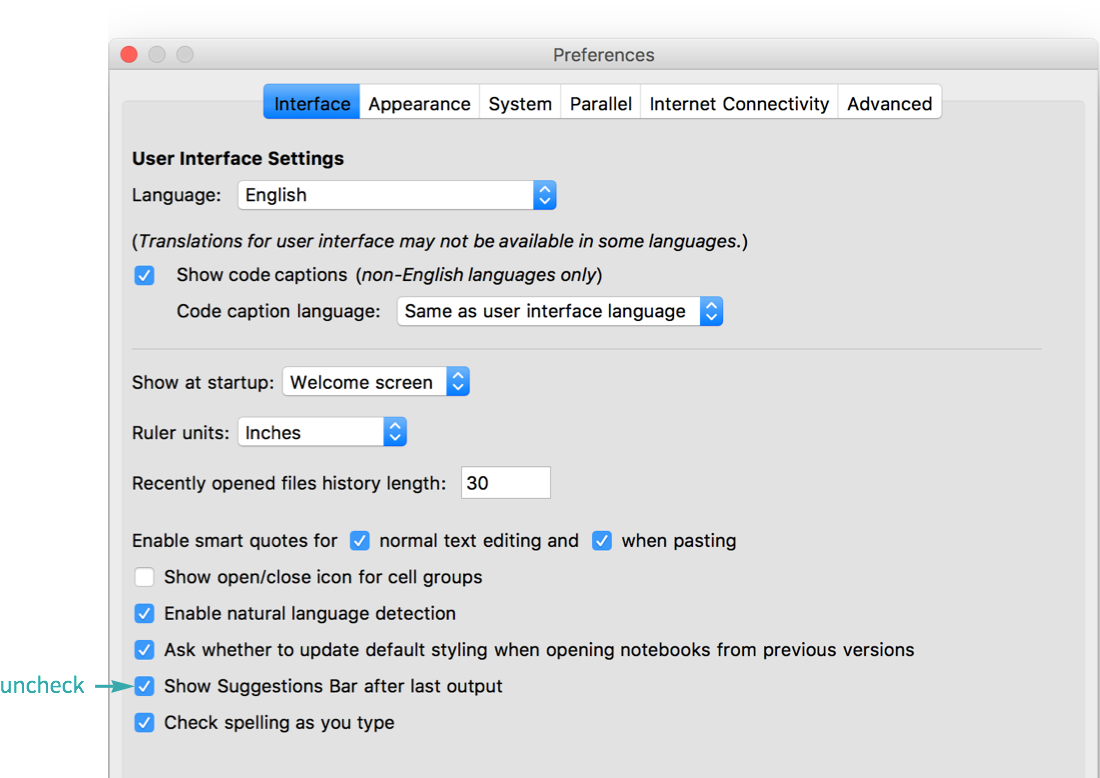Select the Interface tab
Viewport: 1100px width, 778px height.
[311, 102]
